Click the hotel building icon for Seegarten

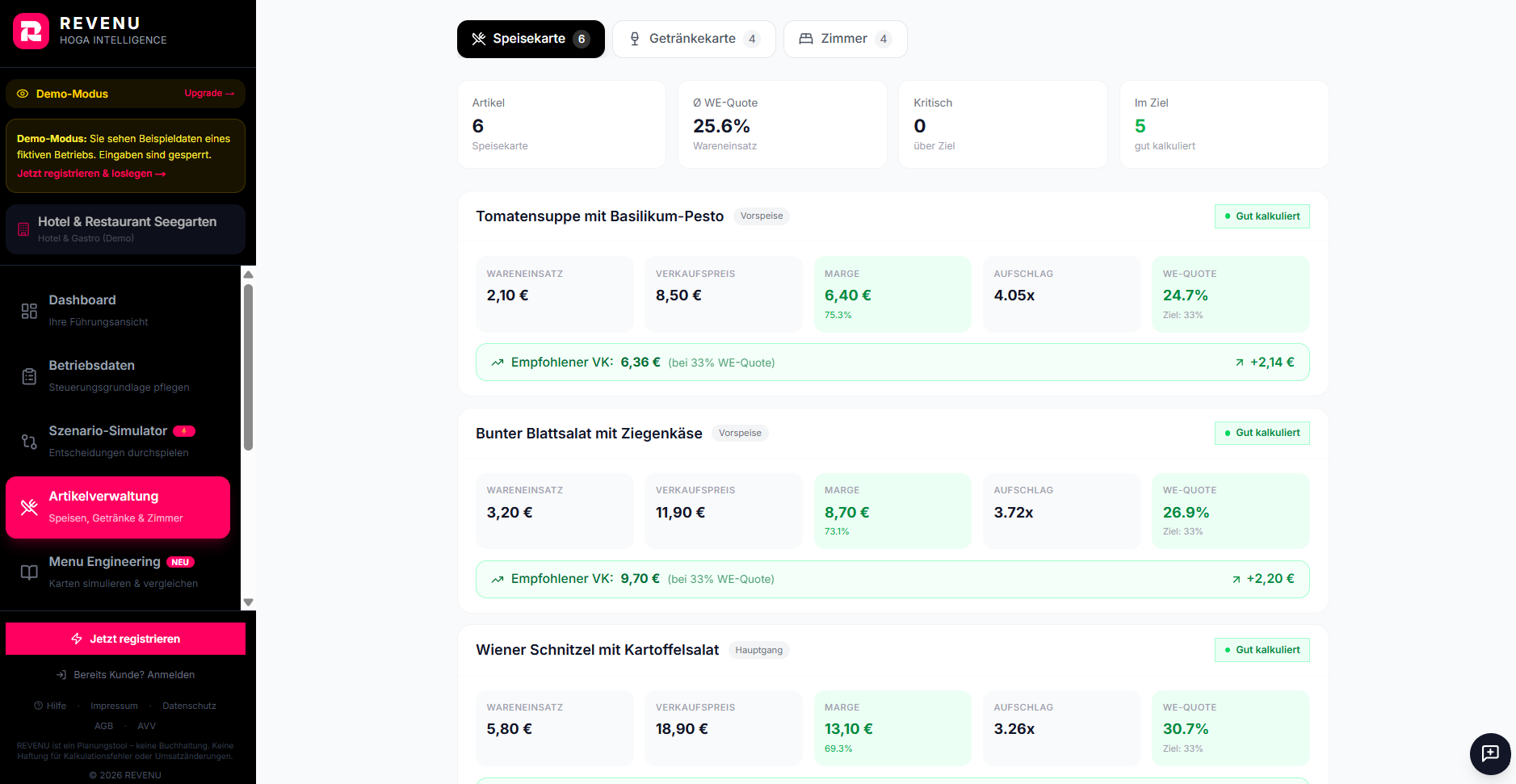click(x=23, y=229)
